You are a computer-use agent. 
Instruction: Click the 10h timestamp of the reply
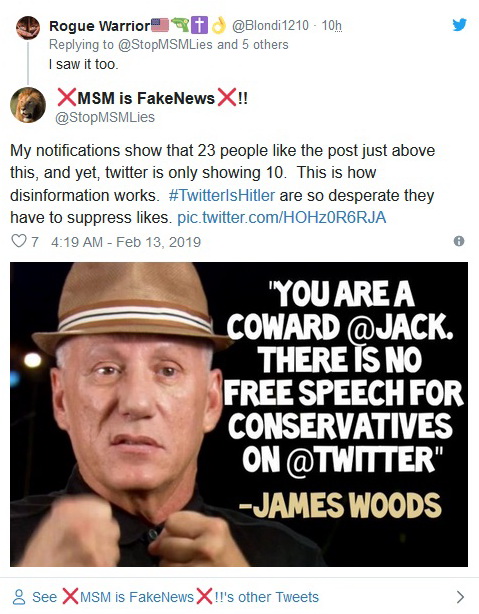pyautogui.click(x=331, y=26)
